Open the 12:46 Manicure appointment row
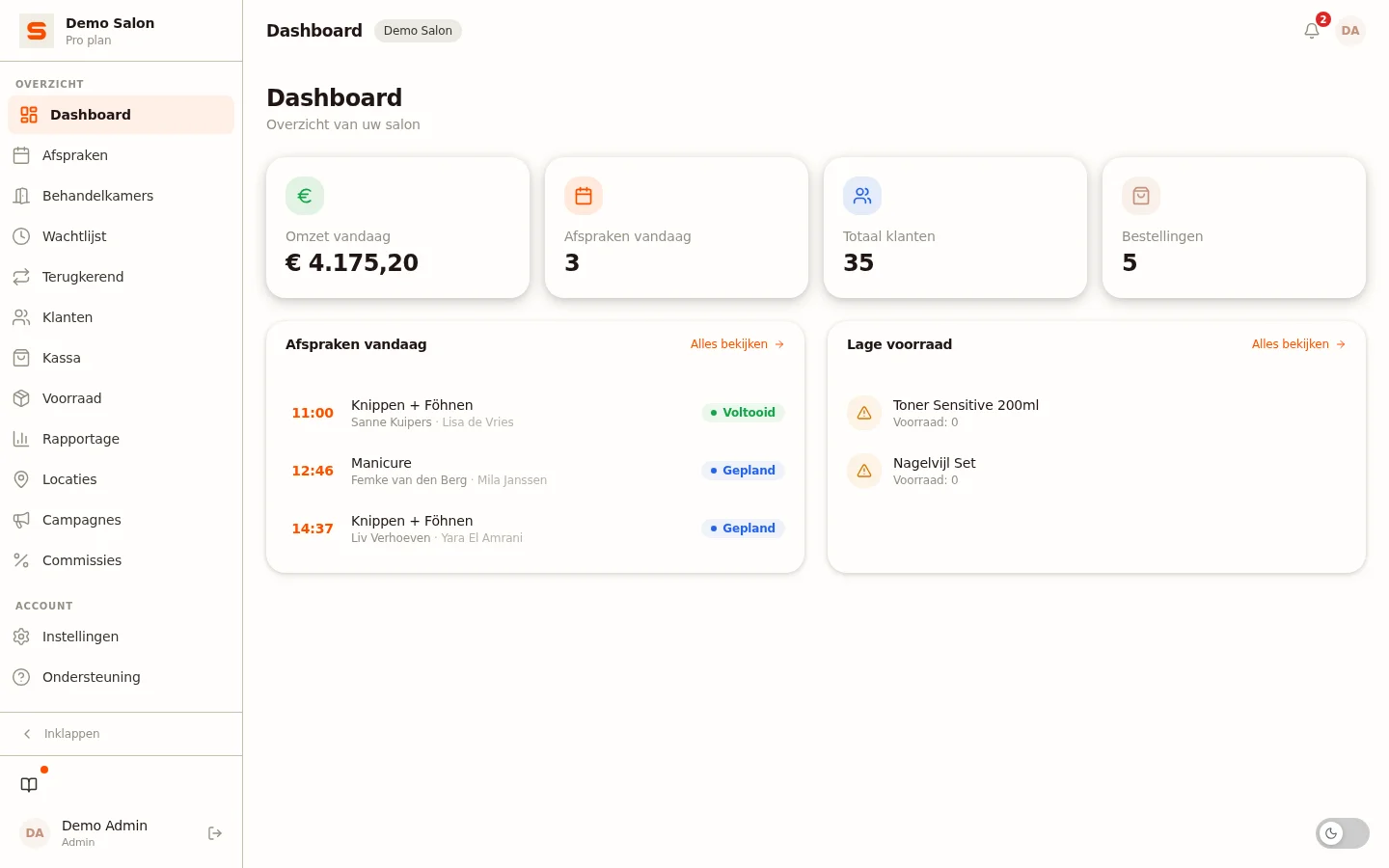 [535, 471]
